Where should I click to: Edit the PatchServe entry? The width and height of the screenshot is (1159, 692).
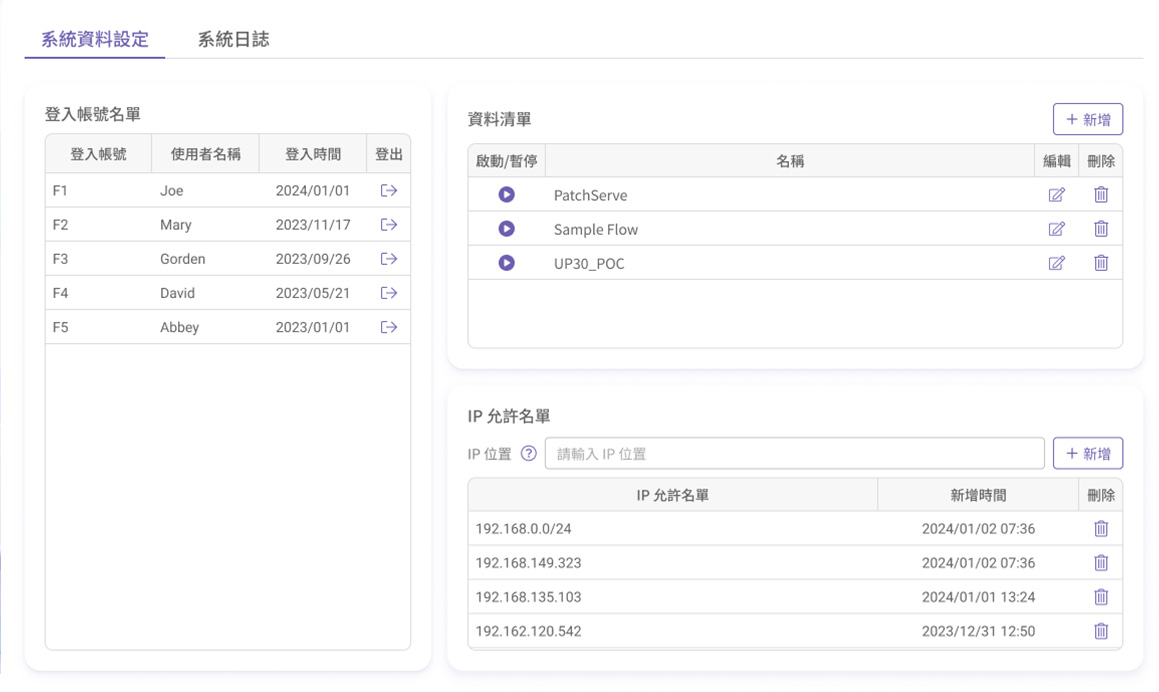(x=1056, y=195)
